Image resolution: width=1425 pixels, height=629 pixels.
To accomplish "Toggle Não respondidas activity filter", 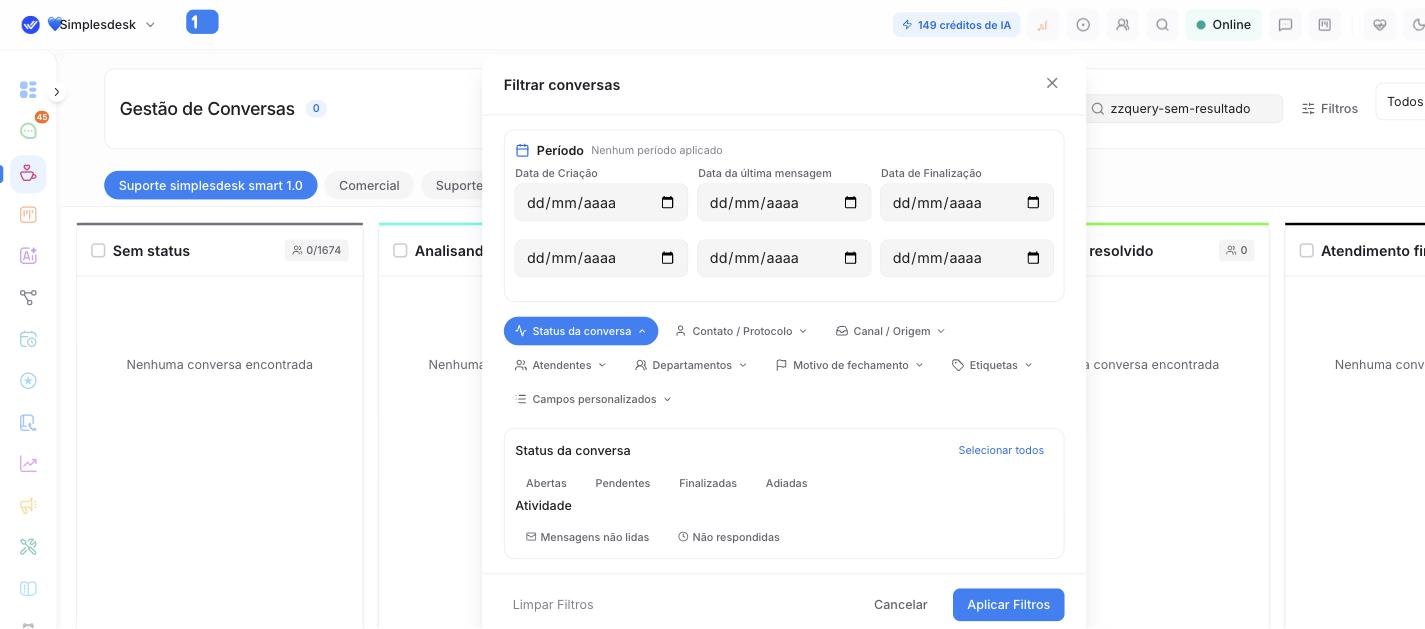I will point(728,537).
